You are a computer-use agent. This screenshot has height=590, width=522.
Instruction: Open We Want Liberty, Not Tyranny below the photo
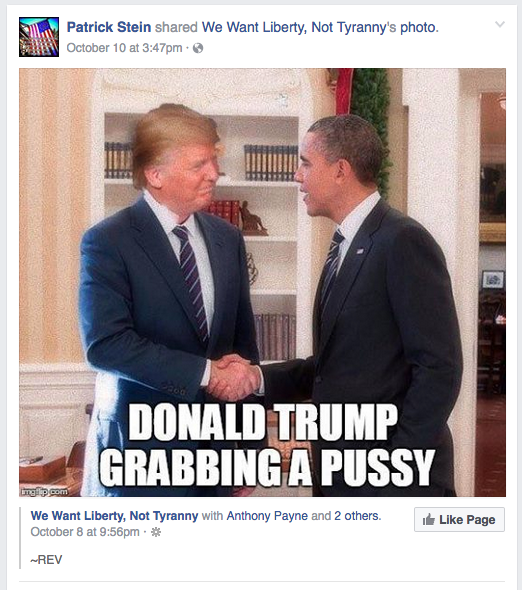click(114, 515)
